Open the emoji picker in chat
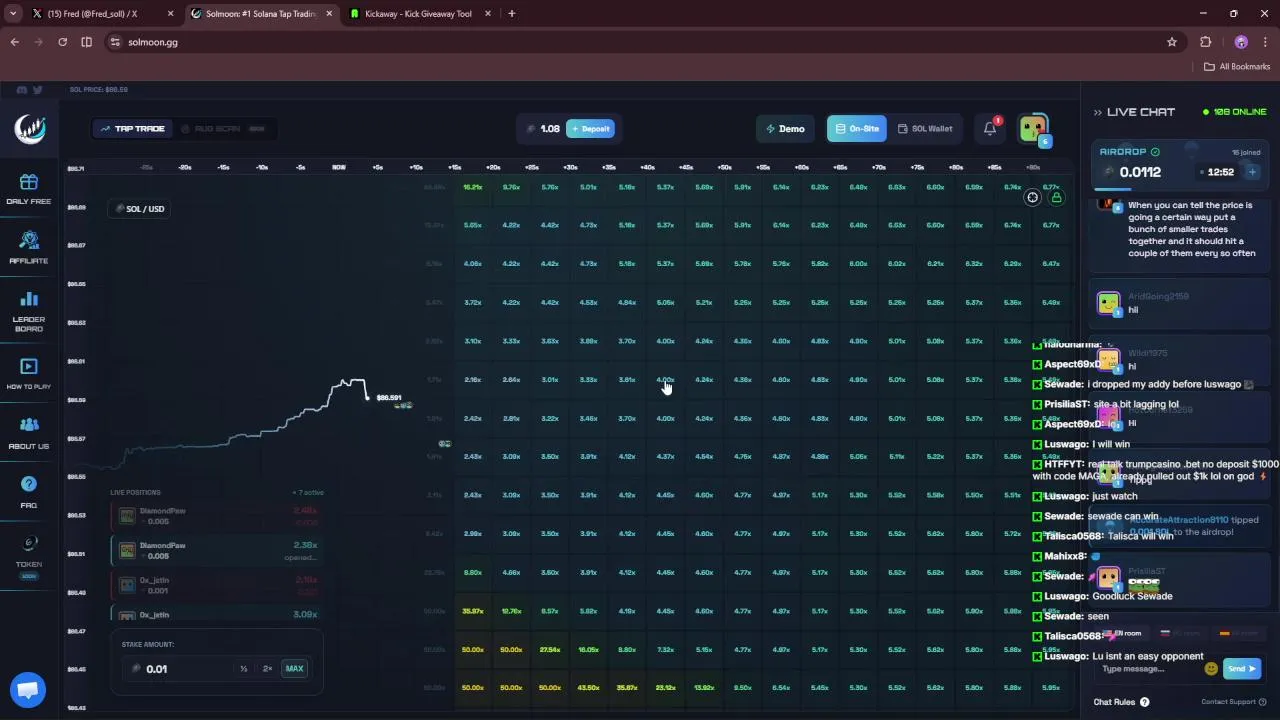1280x720 pixels. tap(1211, 669)
